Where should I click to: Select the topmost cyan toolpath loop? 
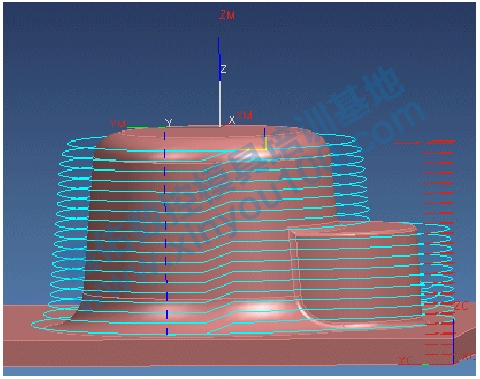coord(210,142)
